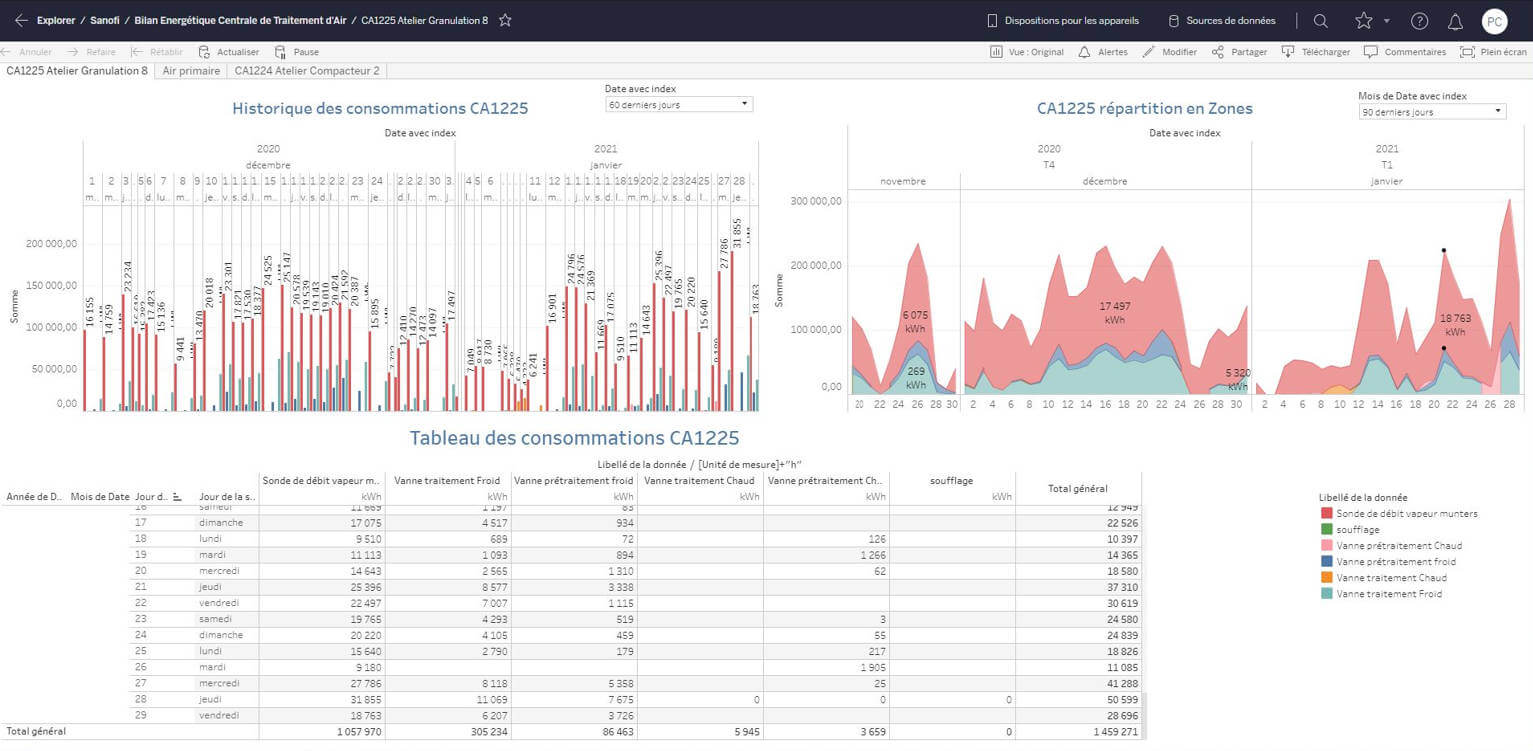Select the red Sonde de débit vapeur munters swatch

click(x=1326, y=514)
